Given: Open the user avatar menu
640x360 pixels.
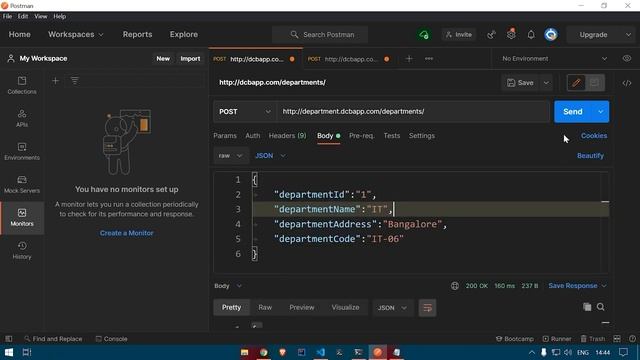Looking at the screenshot, I should 551,35.
